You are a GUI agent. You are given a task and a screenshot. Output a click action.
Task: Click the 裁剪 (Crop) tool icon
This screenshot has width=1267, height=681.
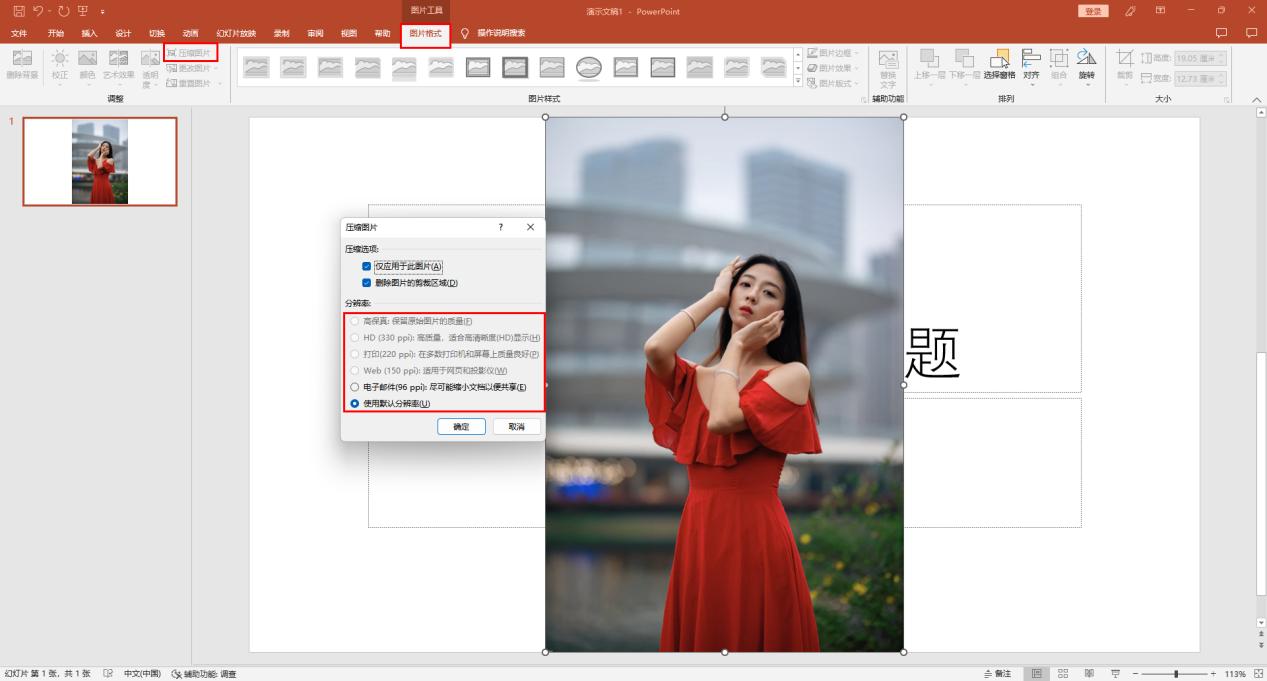[1125, 60]
